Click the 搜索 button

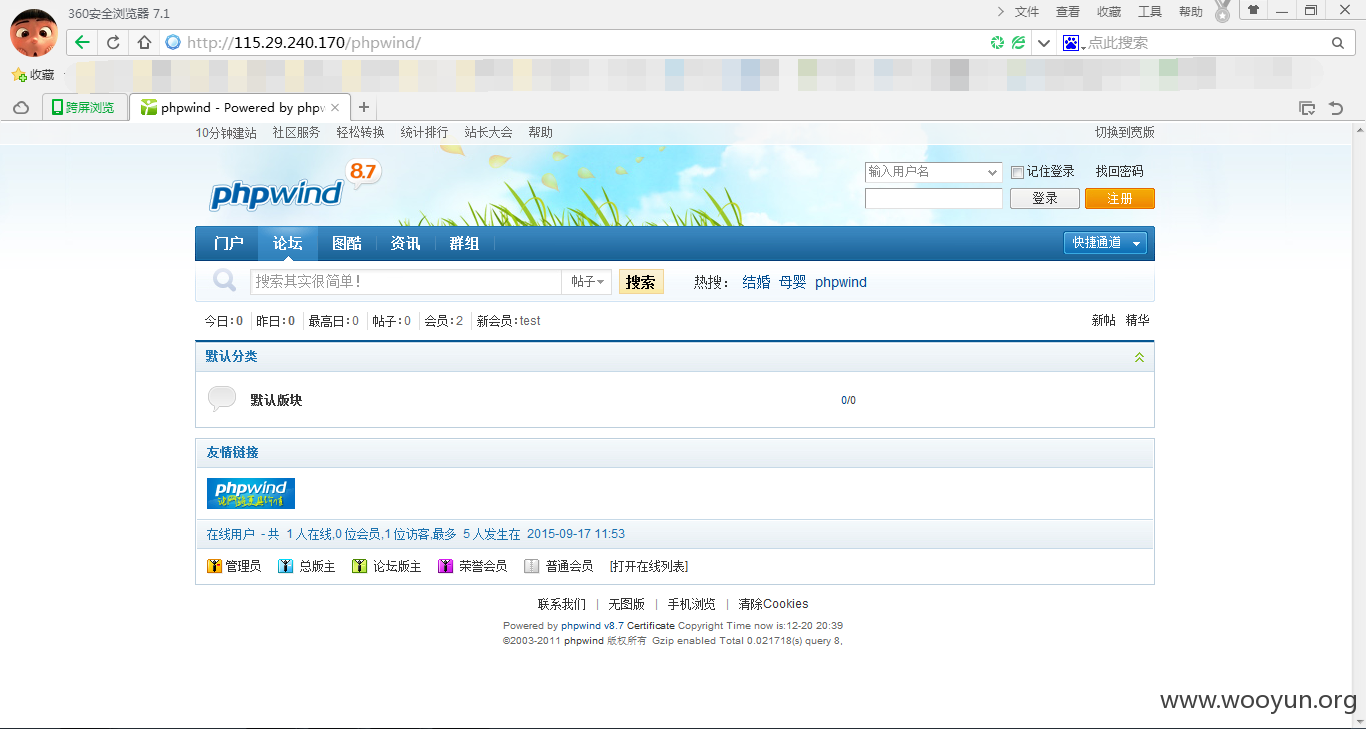pyautogui.click(x=641, y=282)
